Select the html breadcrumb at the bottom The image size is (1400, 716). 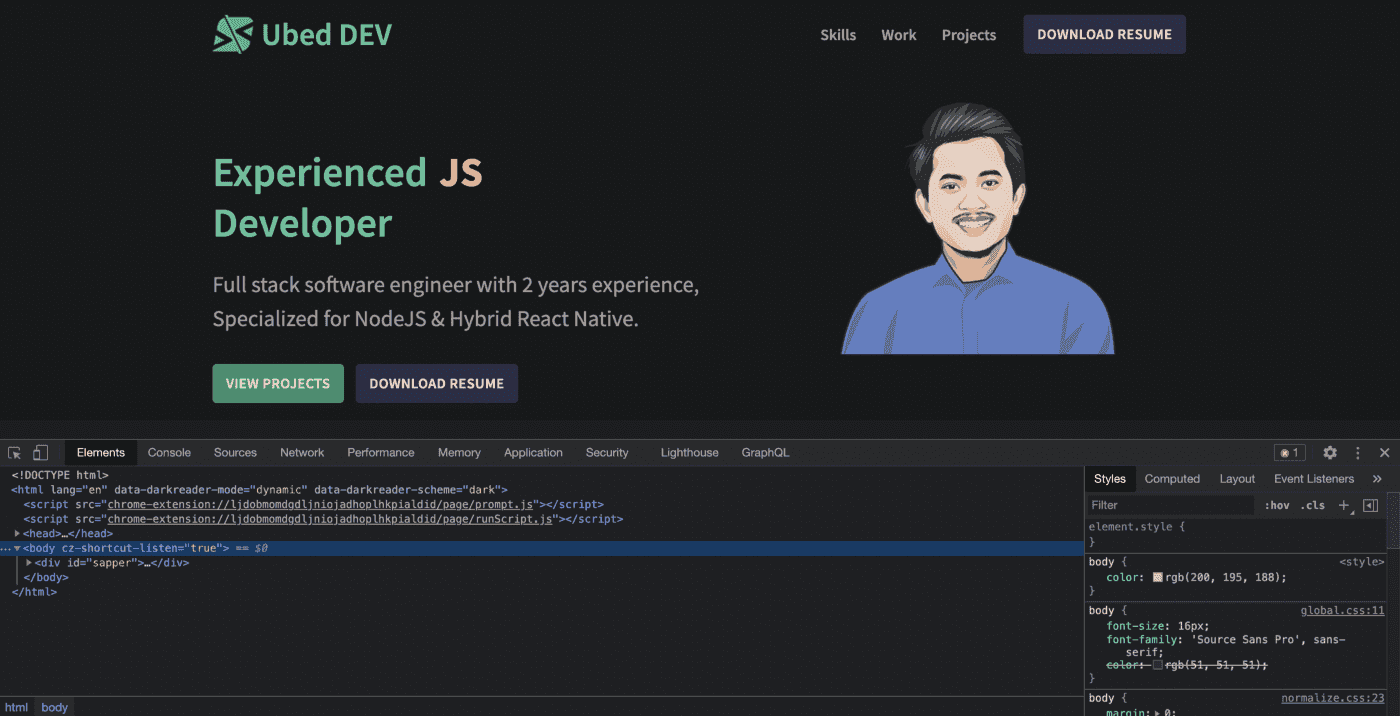click(x=17, y=707)
